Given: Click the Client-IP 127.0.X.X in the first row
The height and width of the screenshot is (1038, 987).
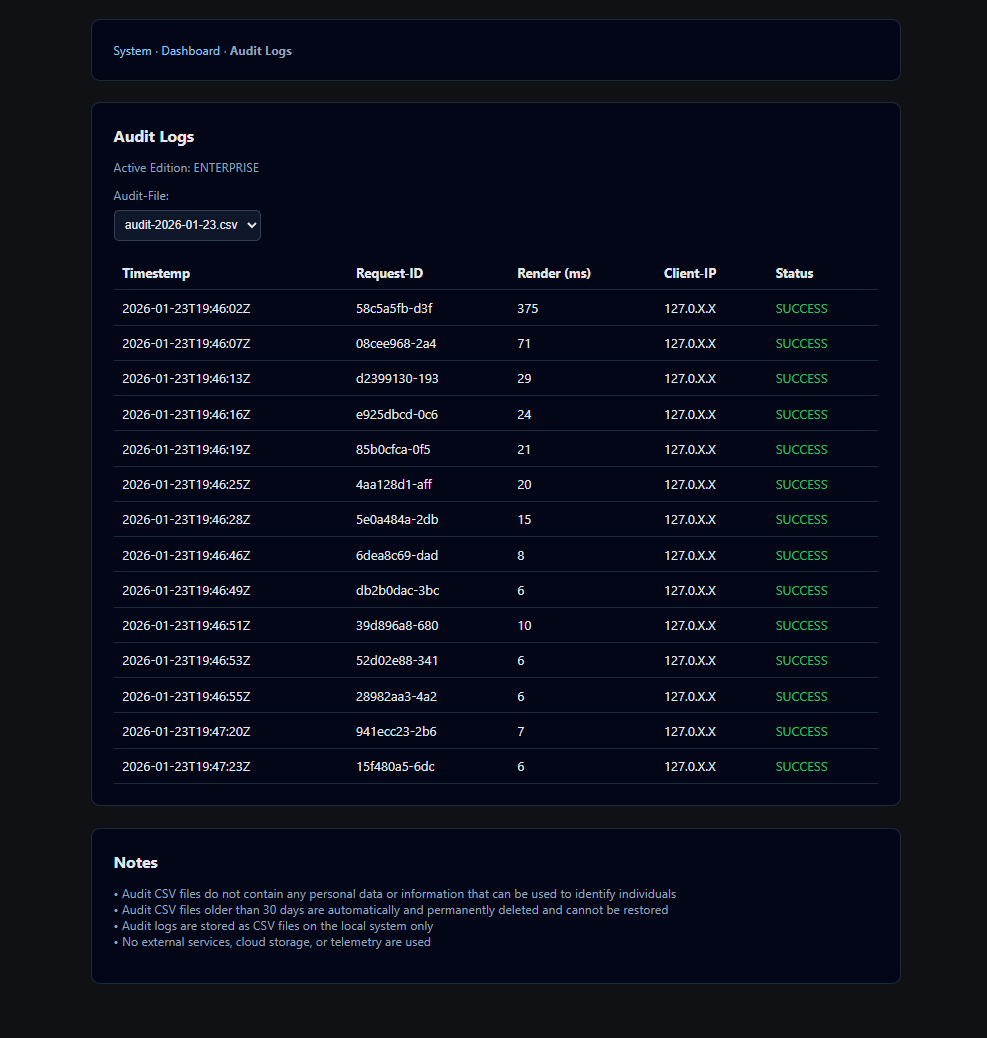Looking at the screenshot, I should tap(689, 308).
